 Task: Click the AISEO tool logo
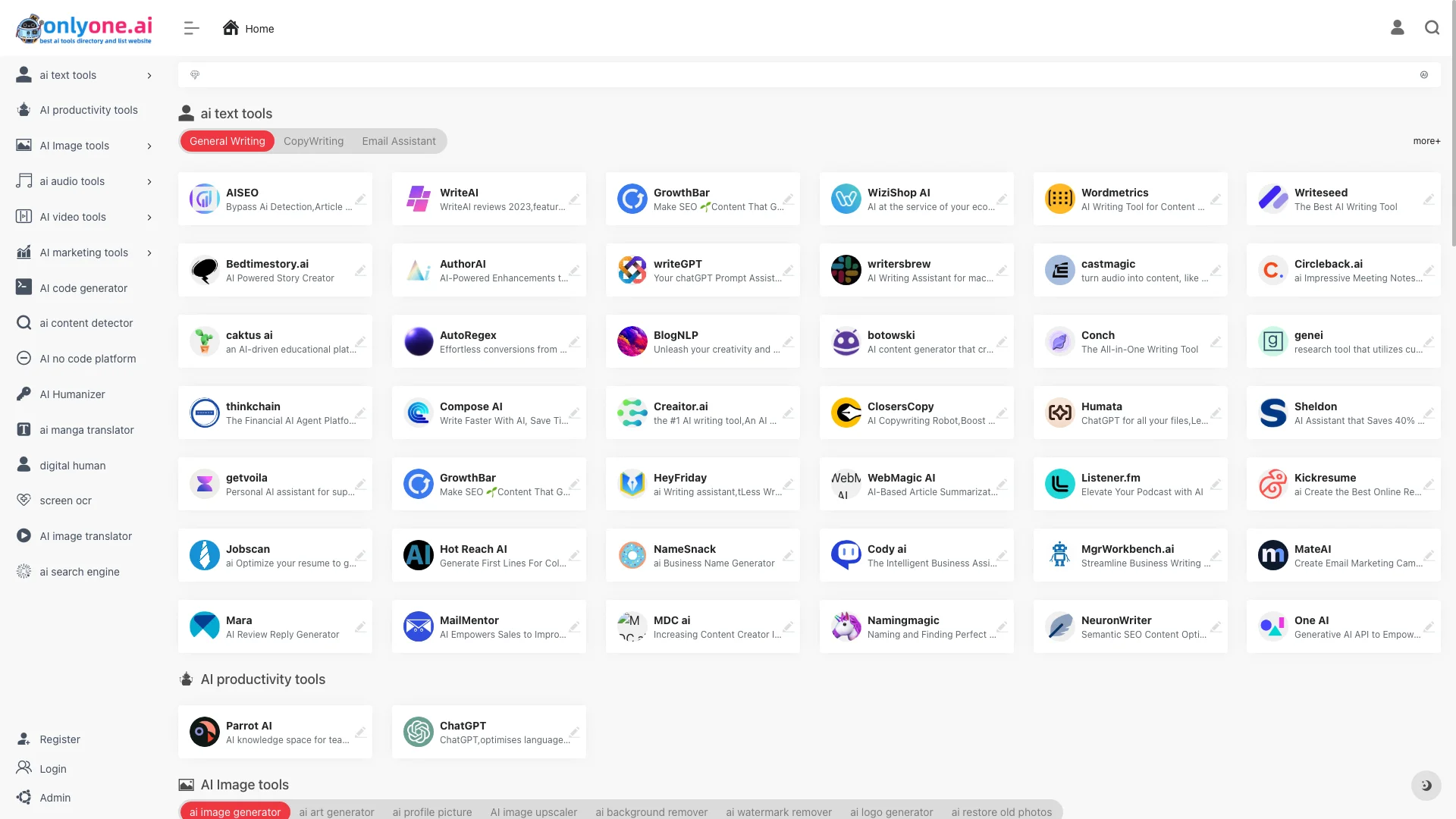205,199
